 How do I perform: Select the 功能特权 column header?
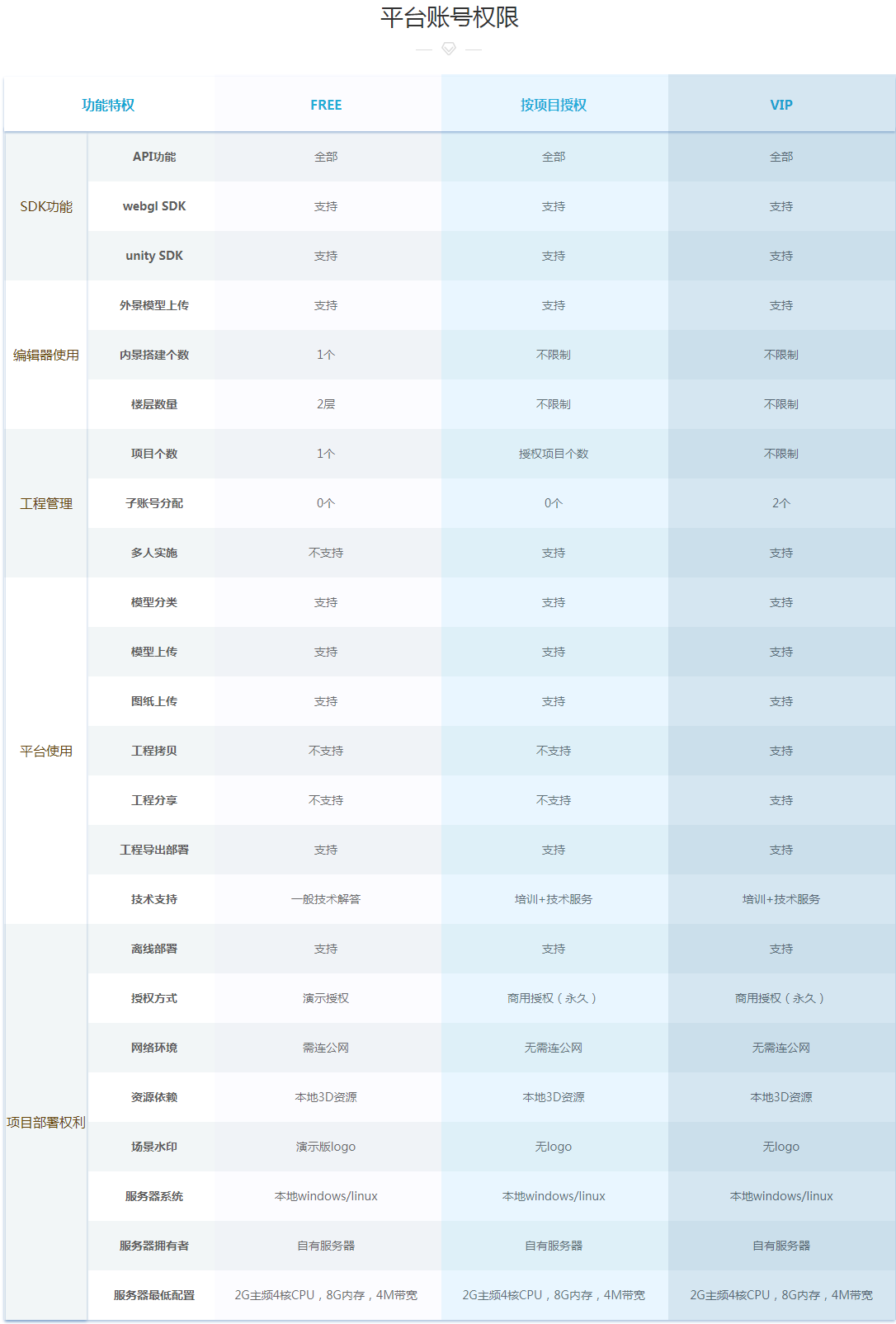[108, 105]
